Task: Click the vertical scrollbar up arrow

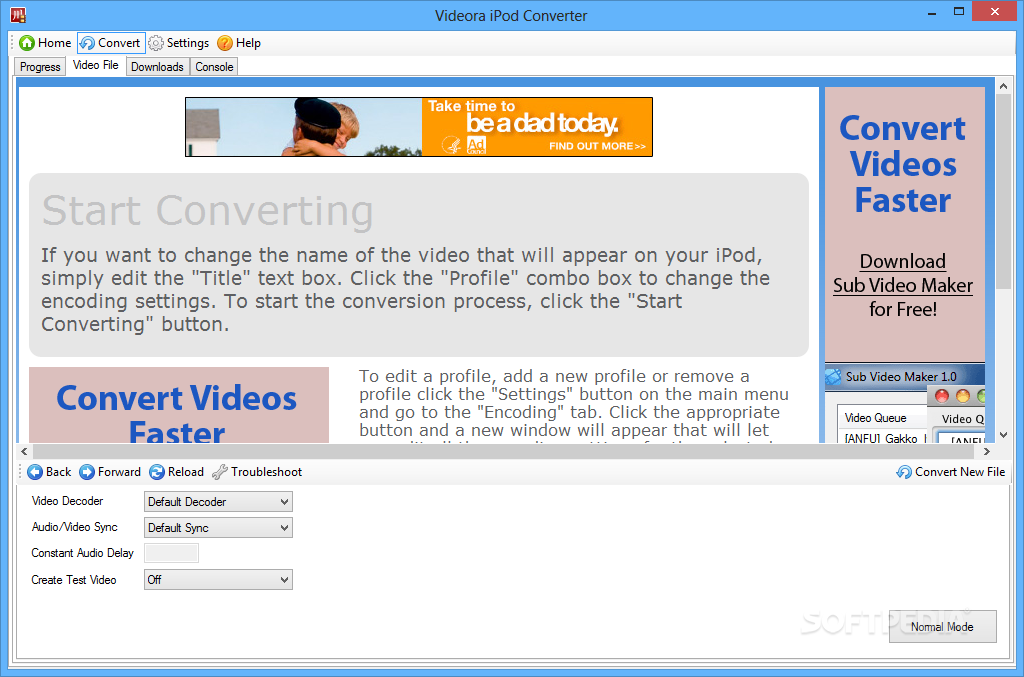Action: [1004, 86]
